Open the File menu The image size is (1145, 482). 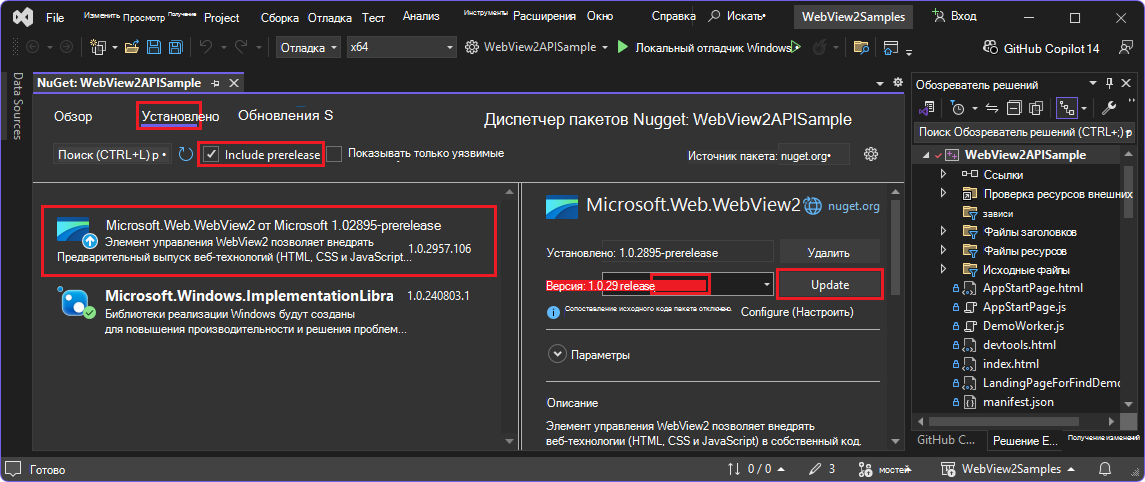[x=55, y=17]
